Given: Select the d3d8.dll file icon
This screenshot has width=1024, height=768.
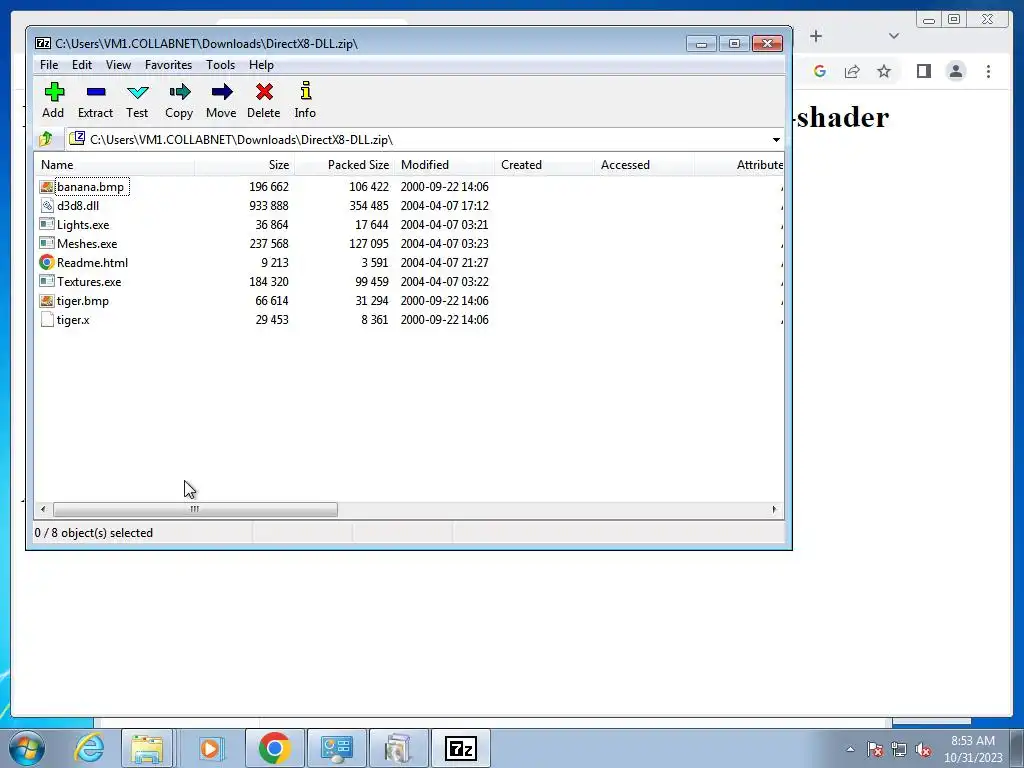Looking at the screenshot, I should [x=46, y=206].
